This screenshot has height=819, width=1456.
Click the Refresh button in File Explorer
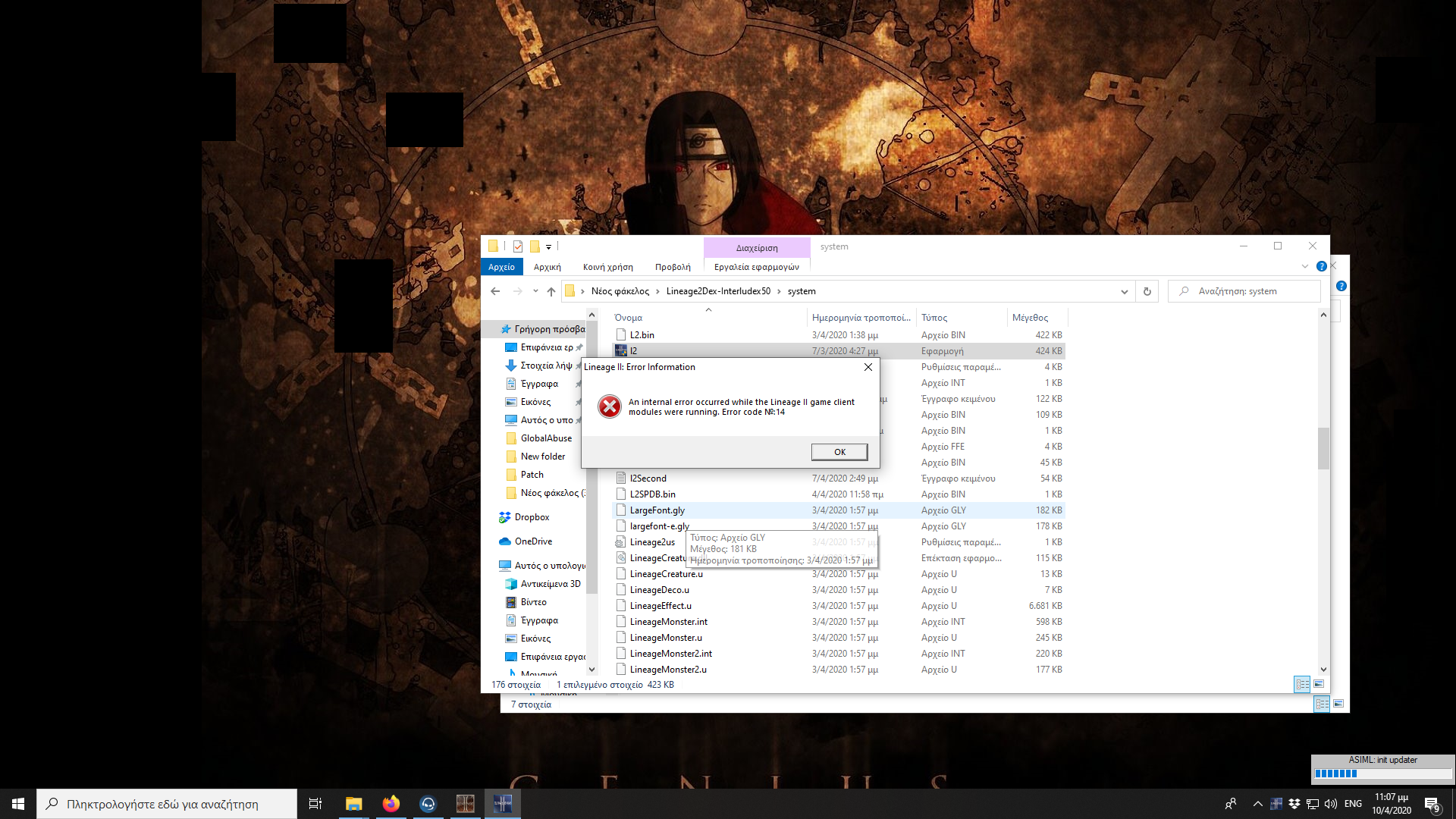[1147, 291]
